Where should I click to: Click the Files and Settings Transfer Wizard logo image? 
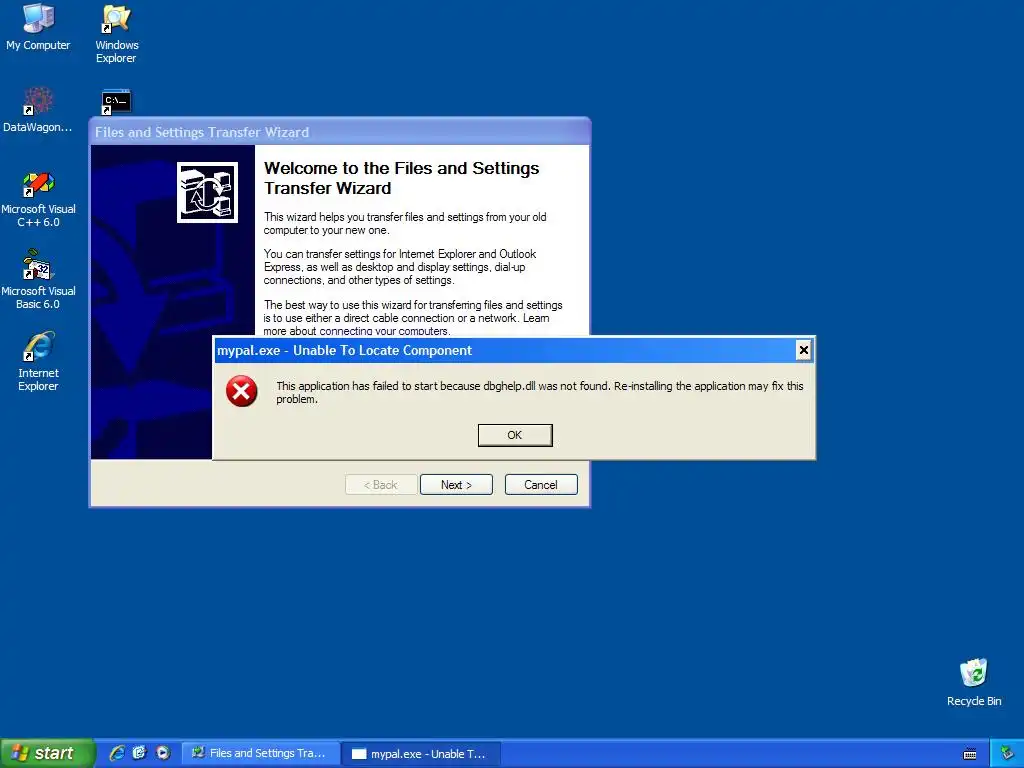tap(207, 193)
